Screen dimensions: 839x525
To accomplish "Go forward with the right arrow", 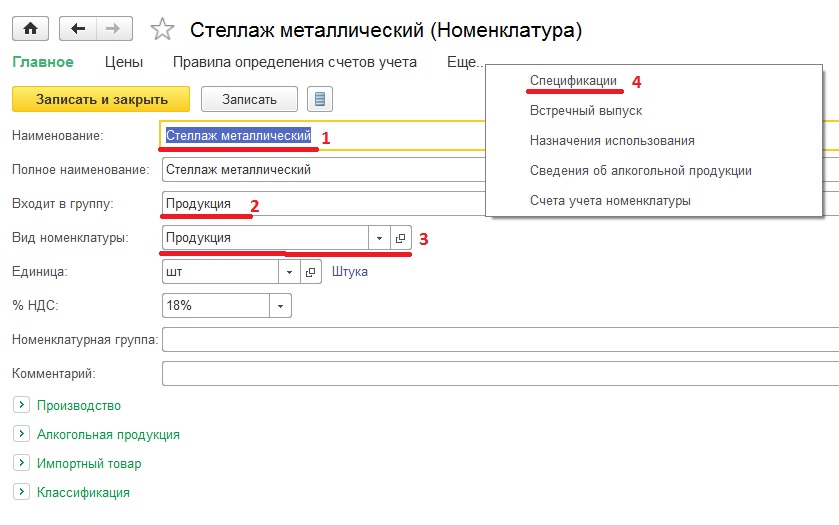I will point(115,30).
